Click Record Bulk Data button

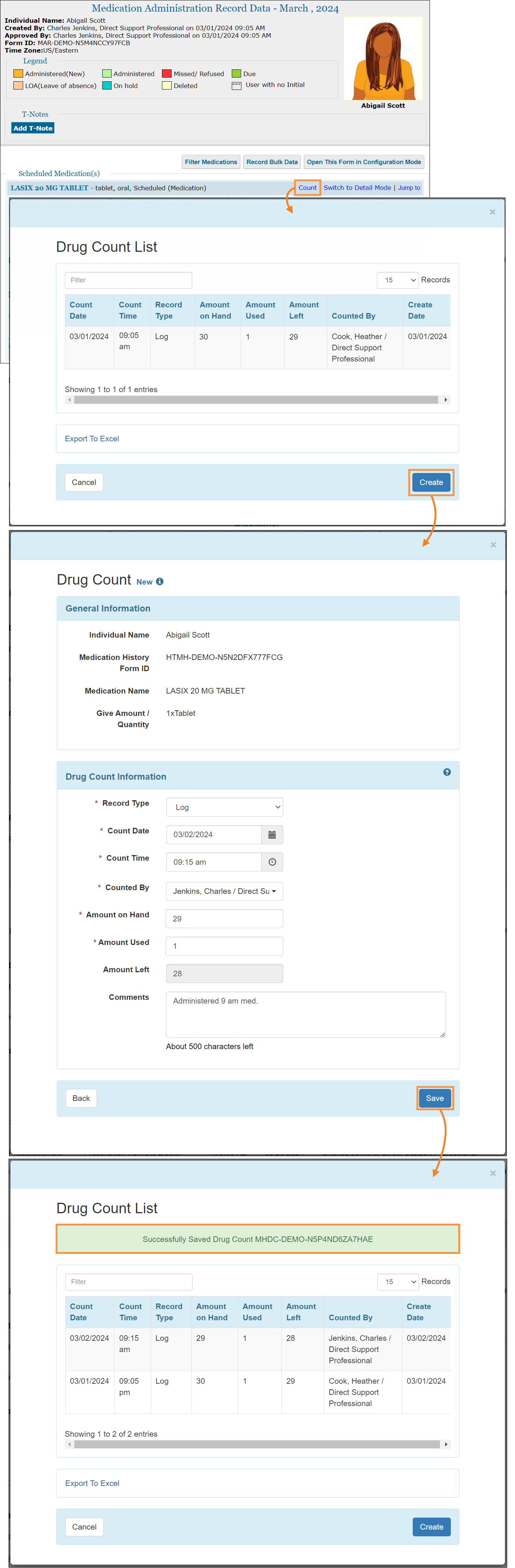(272, 162)
